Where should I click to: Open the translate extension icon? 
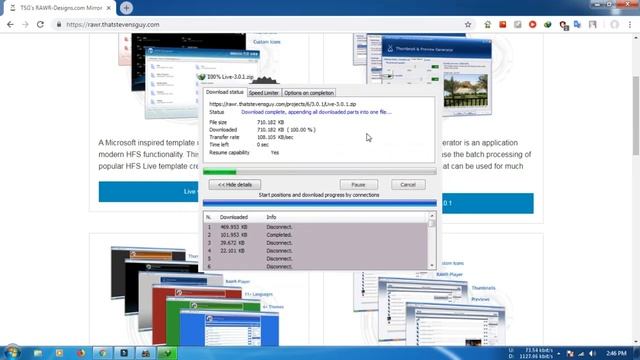pos(577,24)
